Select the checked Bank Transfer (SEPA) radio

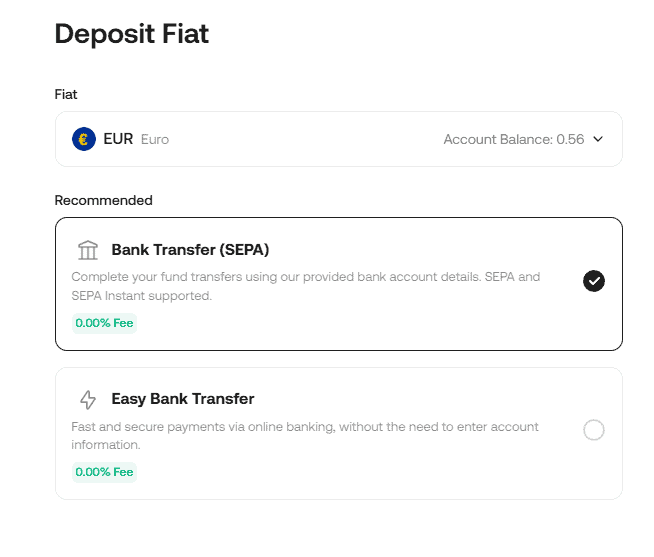click(594, 281)
